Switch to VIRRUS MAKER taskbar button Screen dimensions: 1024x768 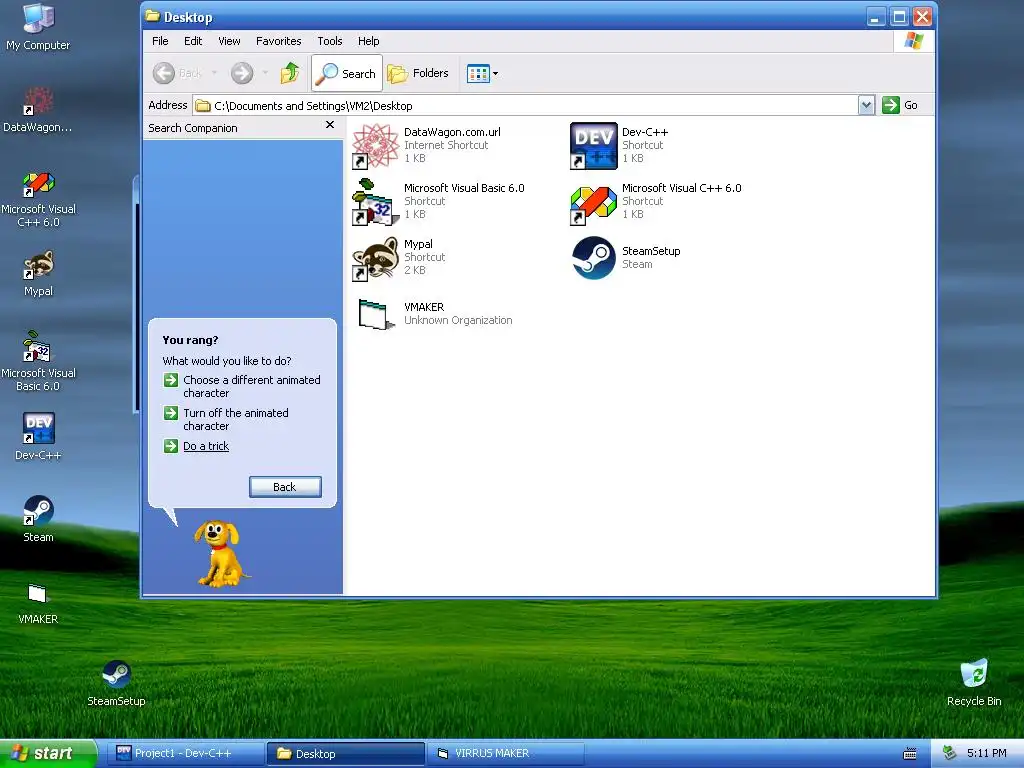[x=505, y=754]
